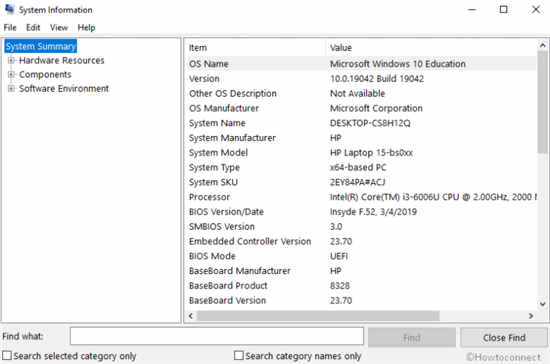Expand the Hardware Resources tree node
This screenshot has height=364, width=550.
(x=11, y=60)
